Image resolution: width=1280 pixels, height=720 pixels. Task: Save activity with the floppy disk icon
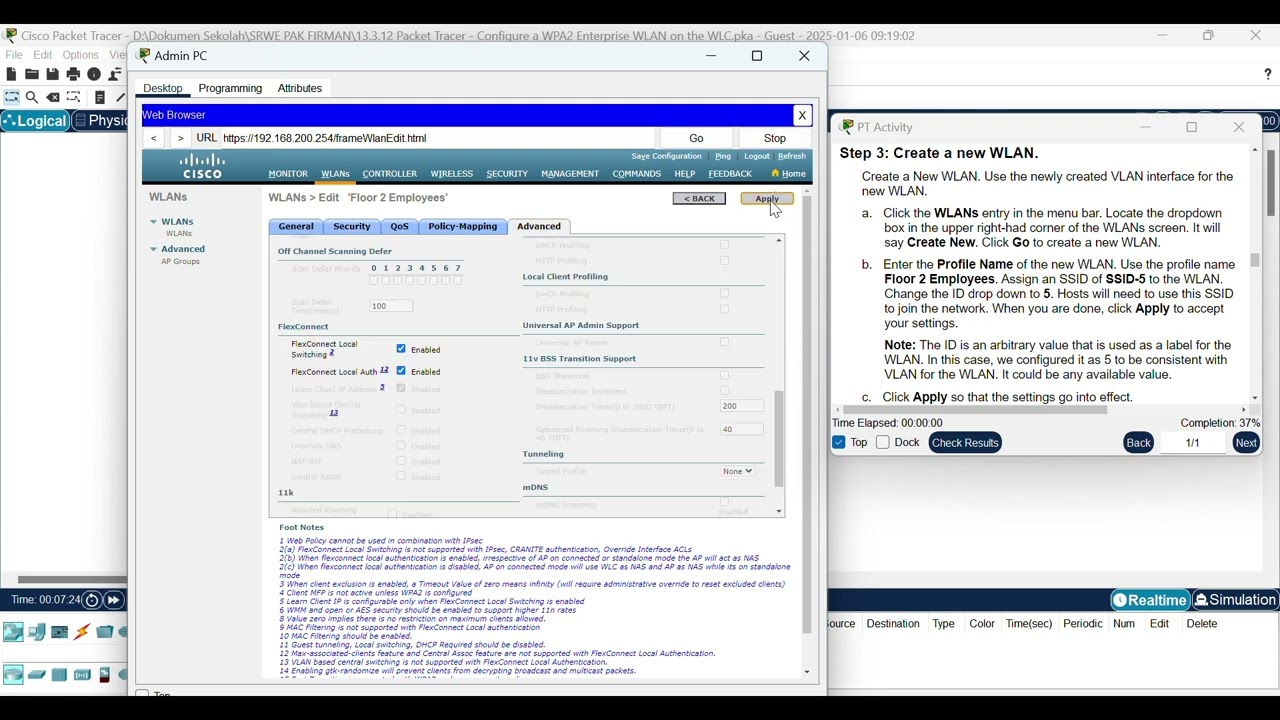(53, 75)
